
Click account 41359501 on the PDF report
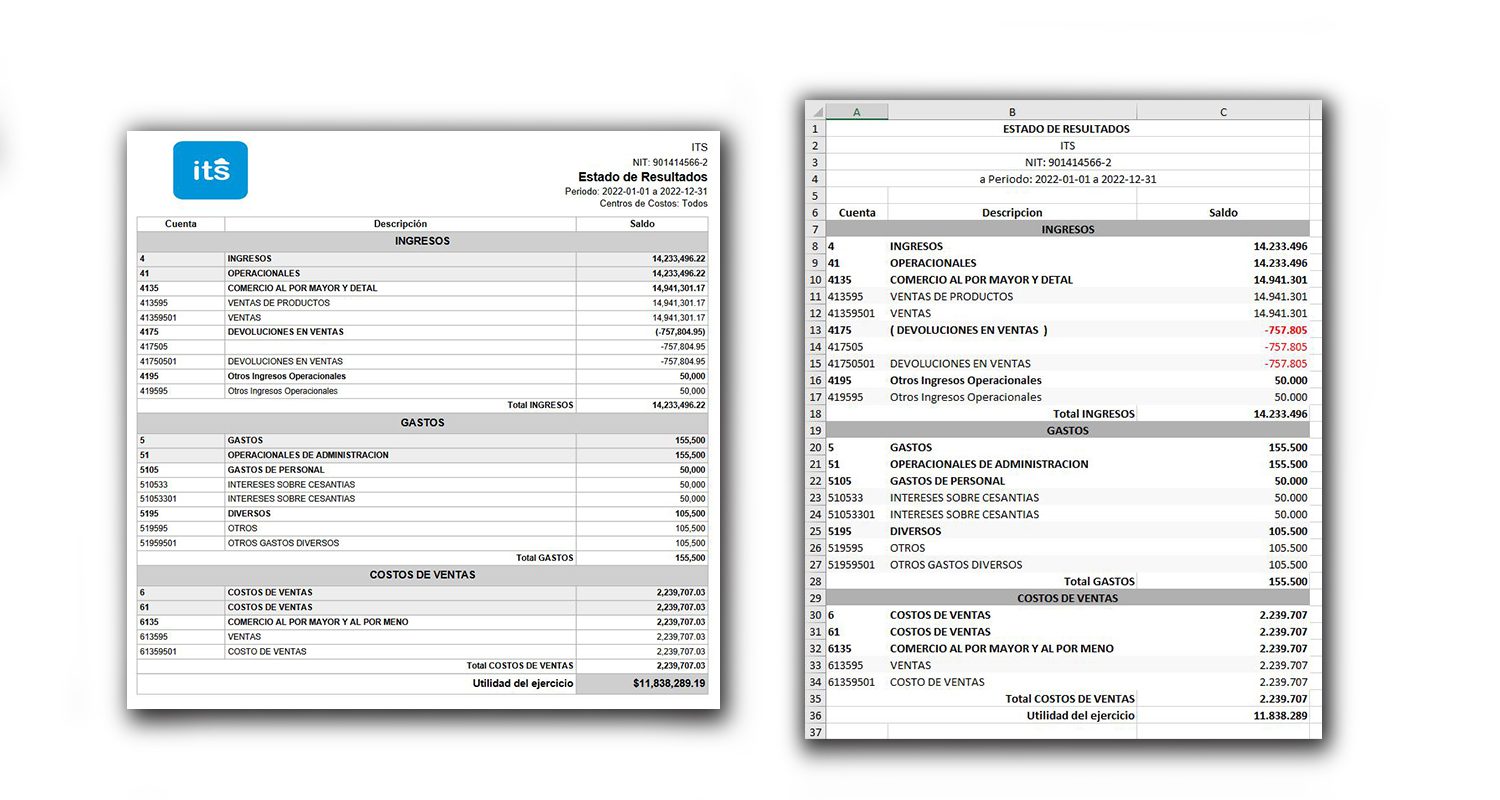(157, 318)
